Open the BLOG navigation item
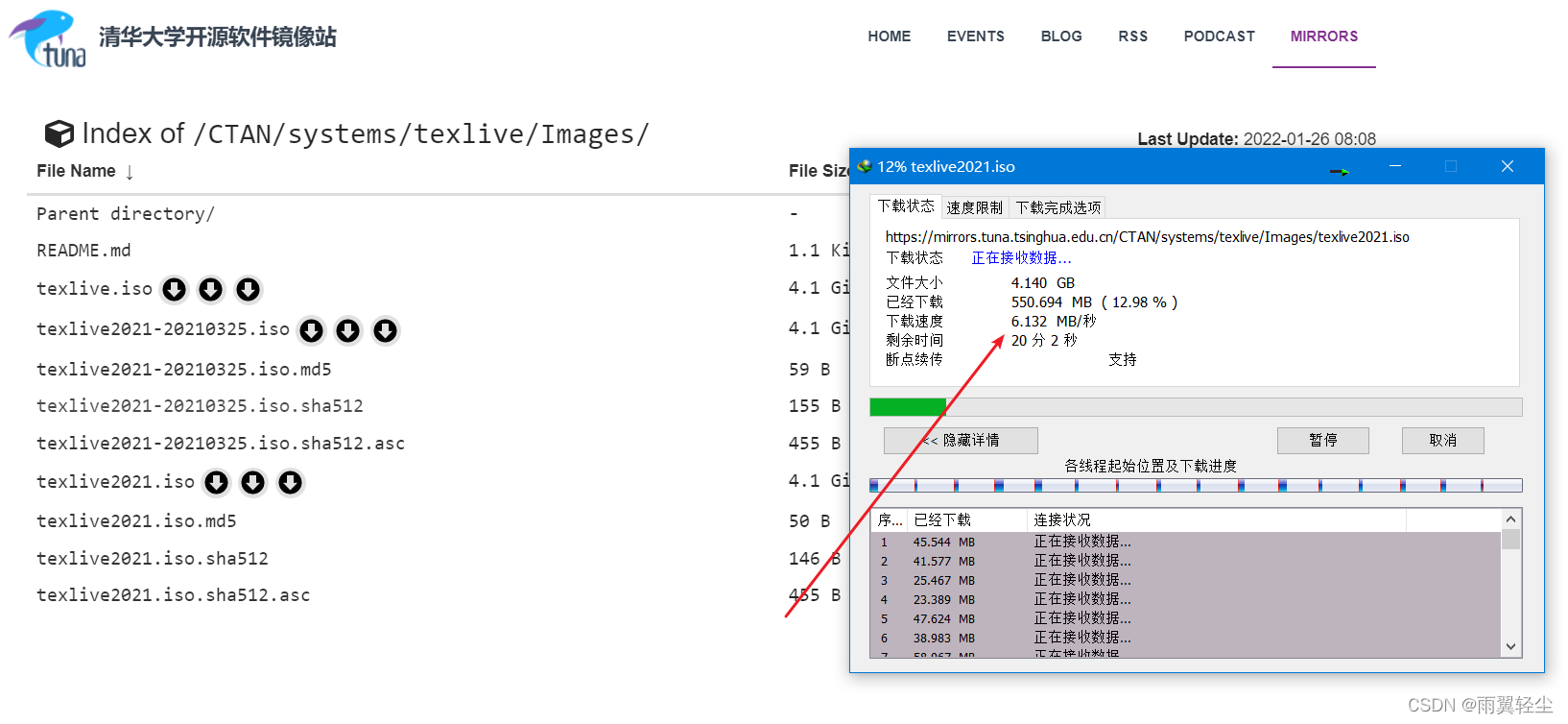 pos(1061,36)
